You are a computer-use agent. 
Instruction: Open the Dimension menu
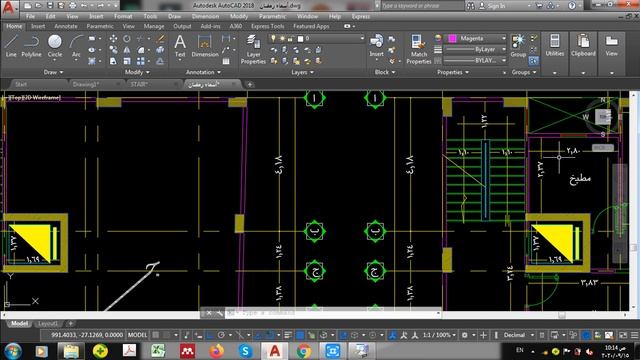(x=205, y=16)
